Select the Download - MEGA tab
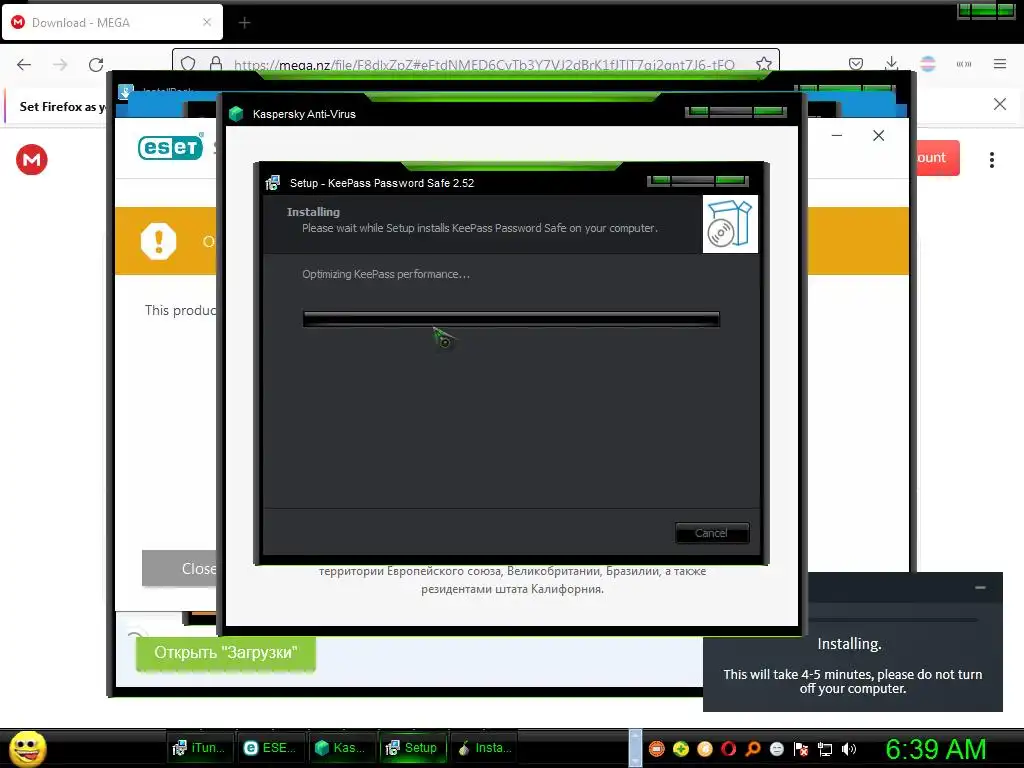 click(112, 22)
